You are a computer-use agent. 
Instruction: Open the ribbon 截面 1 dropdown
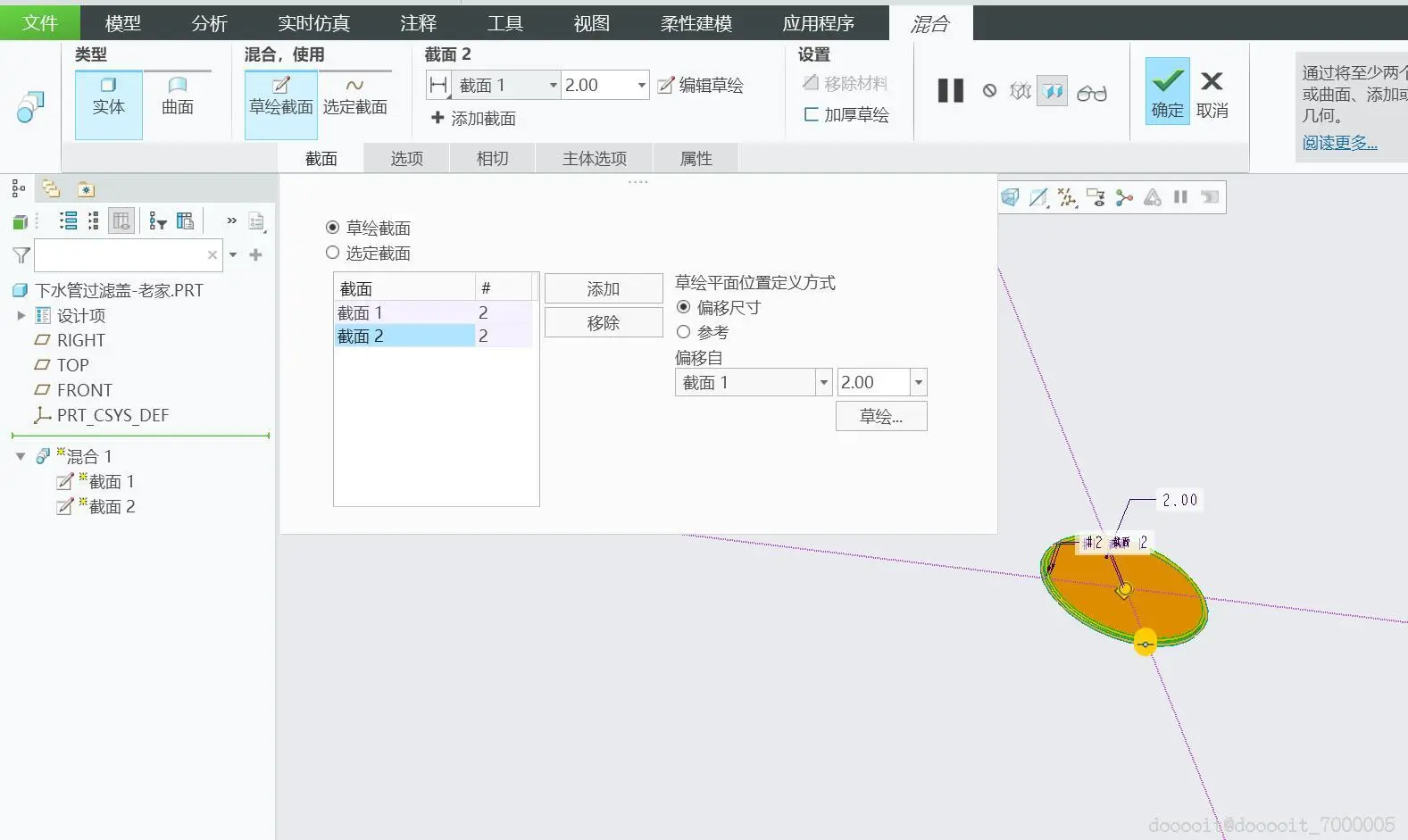[x=554, y=86]
